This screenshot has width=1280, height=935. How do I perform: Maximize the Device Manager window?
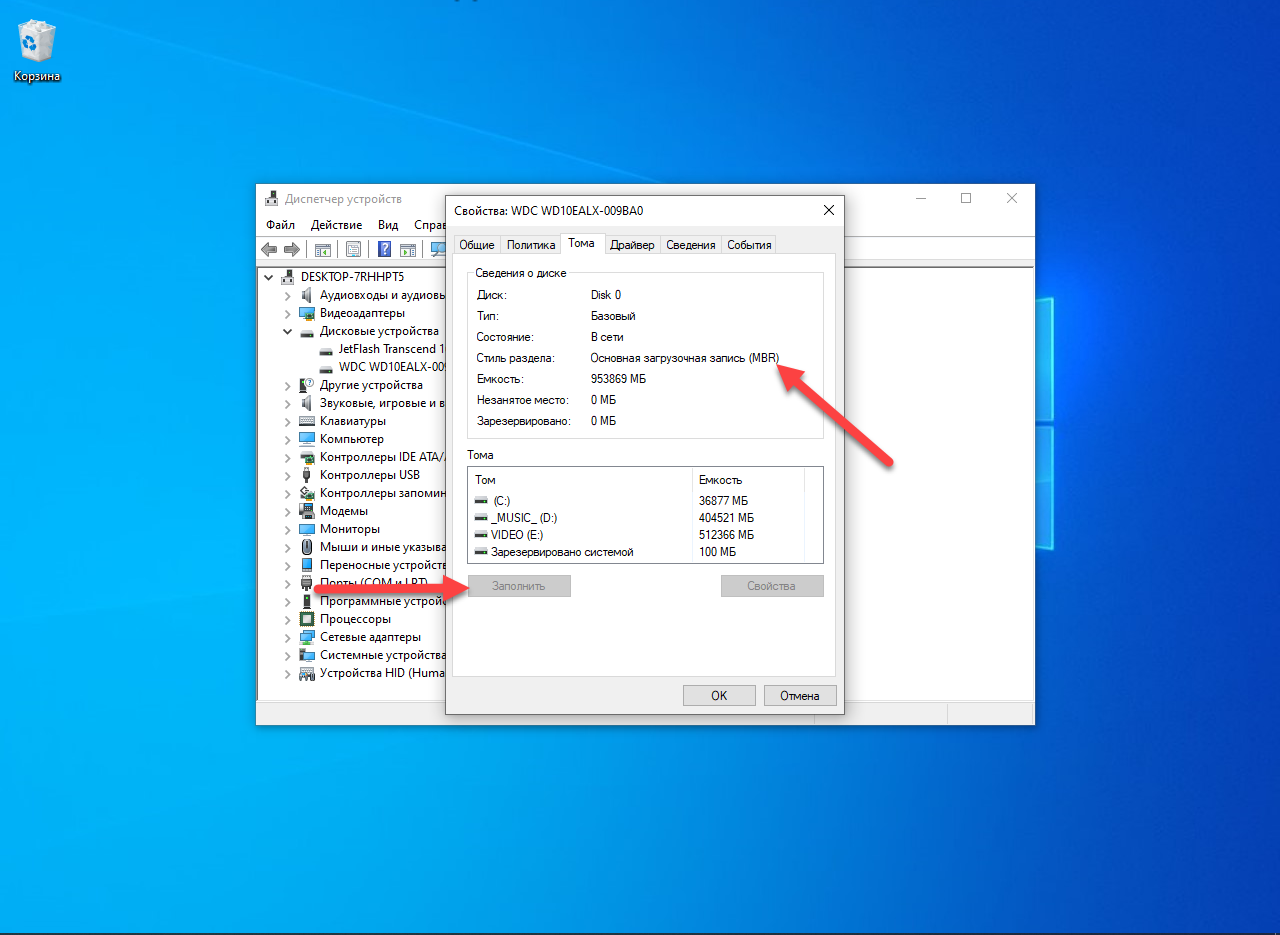[x=966, y=198]
